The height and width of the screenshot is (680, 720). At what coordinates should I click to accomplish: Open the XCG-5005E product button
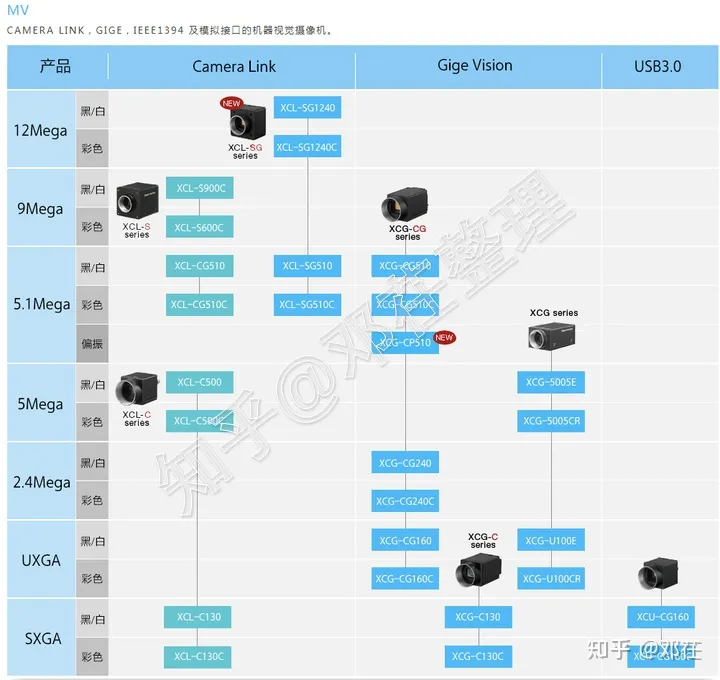point(551,382)
